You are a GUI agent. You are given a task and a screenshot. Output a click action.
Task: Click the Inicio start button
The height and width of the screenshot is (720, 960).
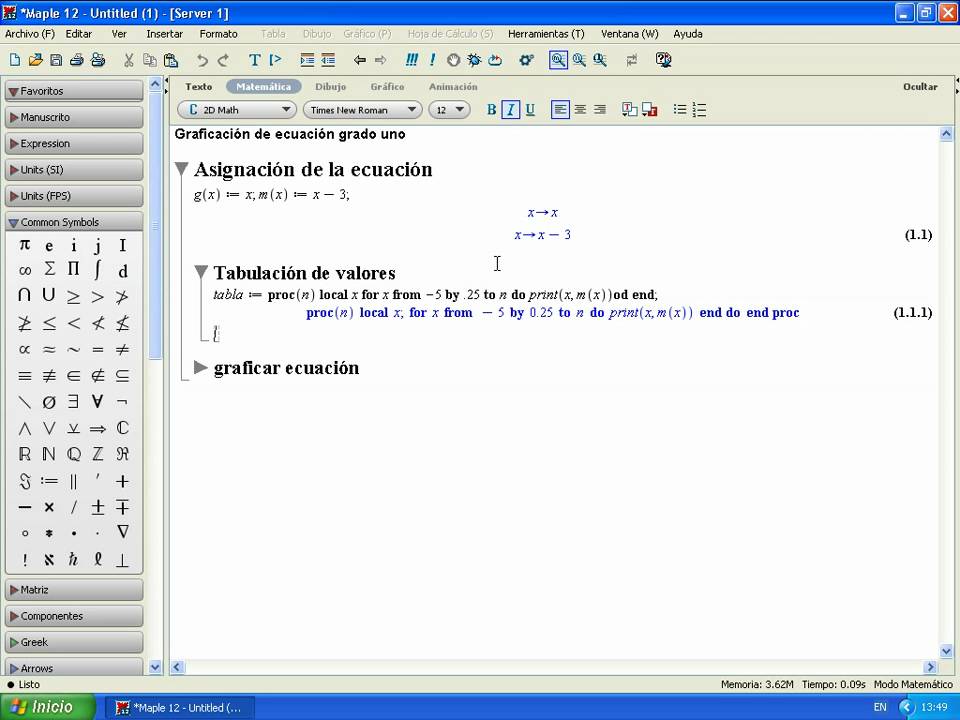[x=48, y=707]
